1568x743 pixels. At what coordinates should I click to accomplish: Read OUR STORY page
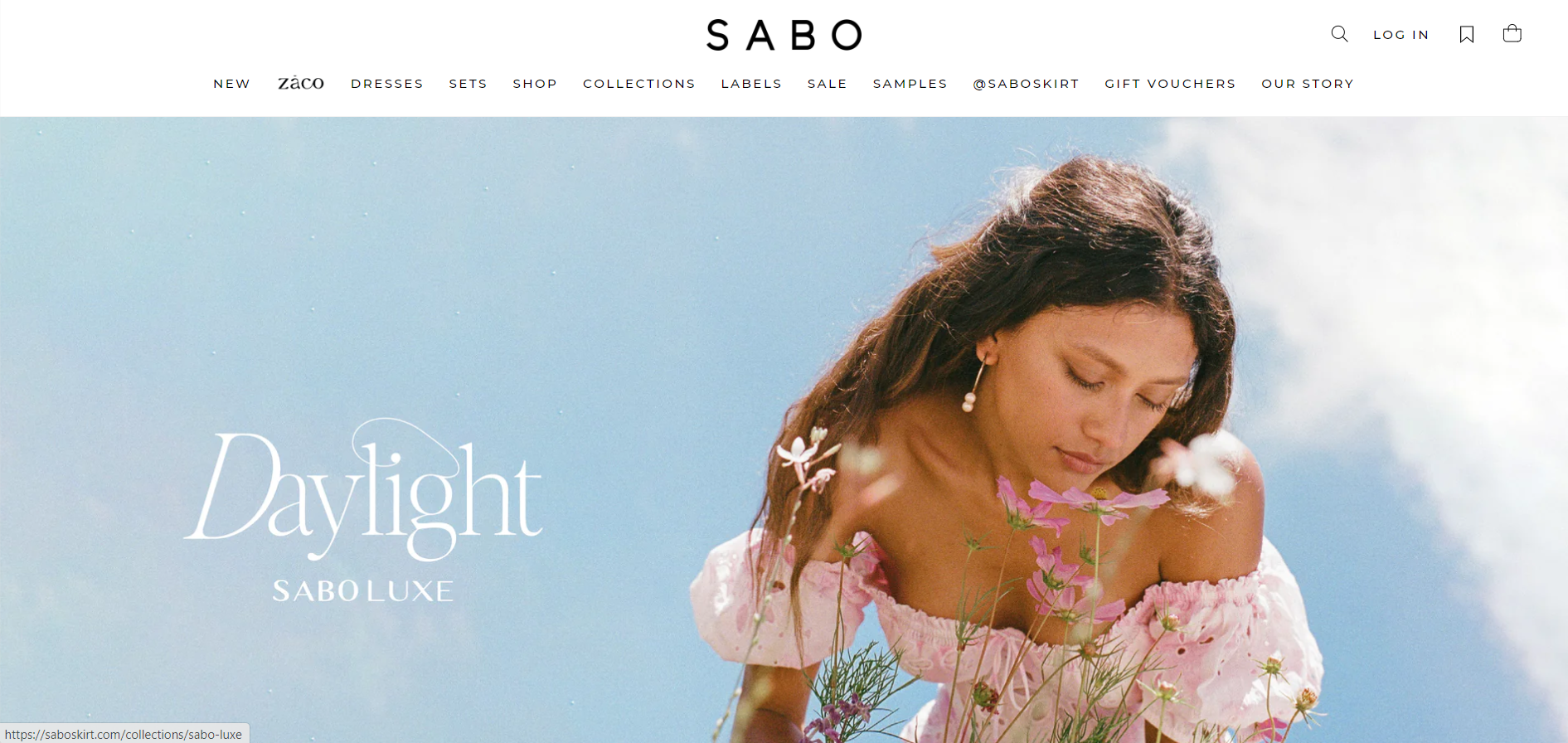coord(1308,84)
